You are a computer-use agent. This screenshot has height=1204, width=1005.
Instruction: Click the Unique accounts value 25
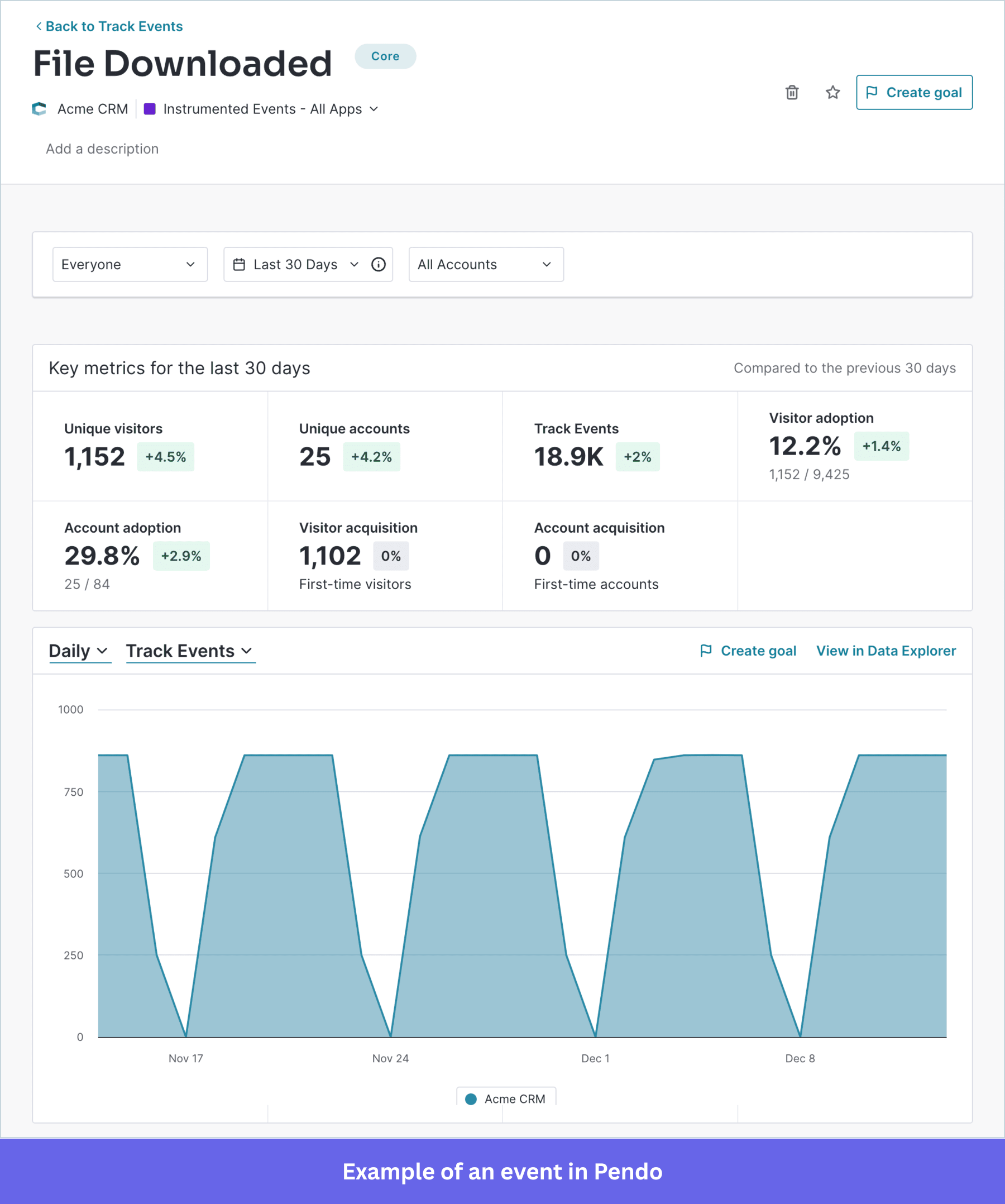(315, 457)
